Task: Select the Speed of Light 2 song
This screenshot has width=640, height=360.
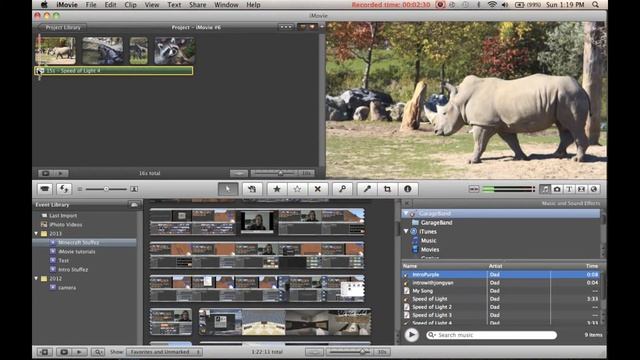Action: point(501,307)
